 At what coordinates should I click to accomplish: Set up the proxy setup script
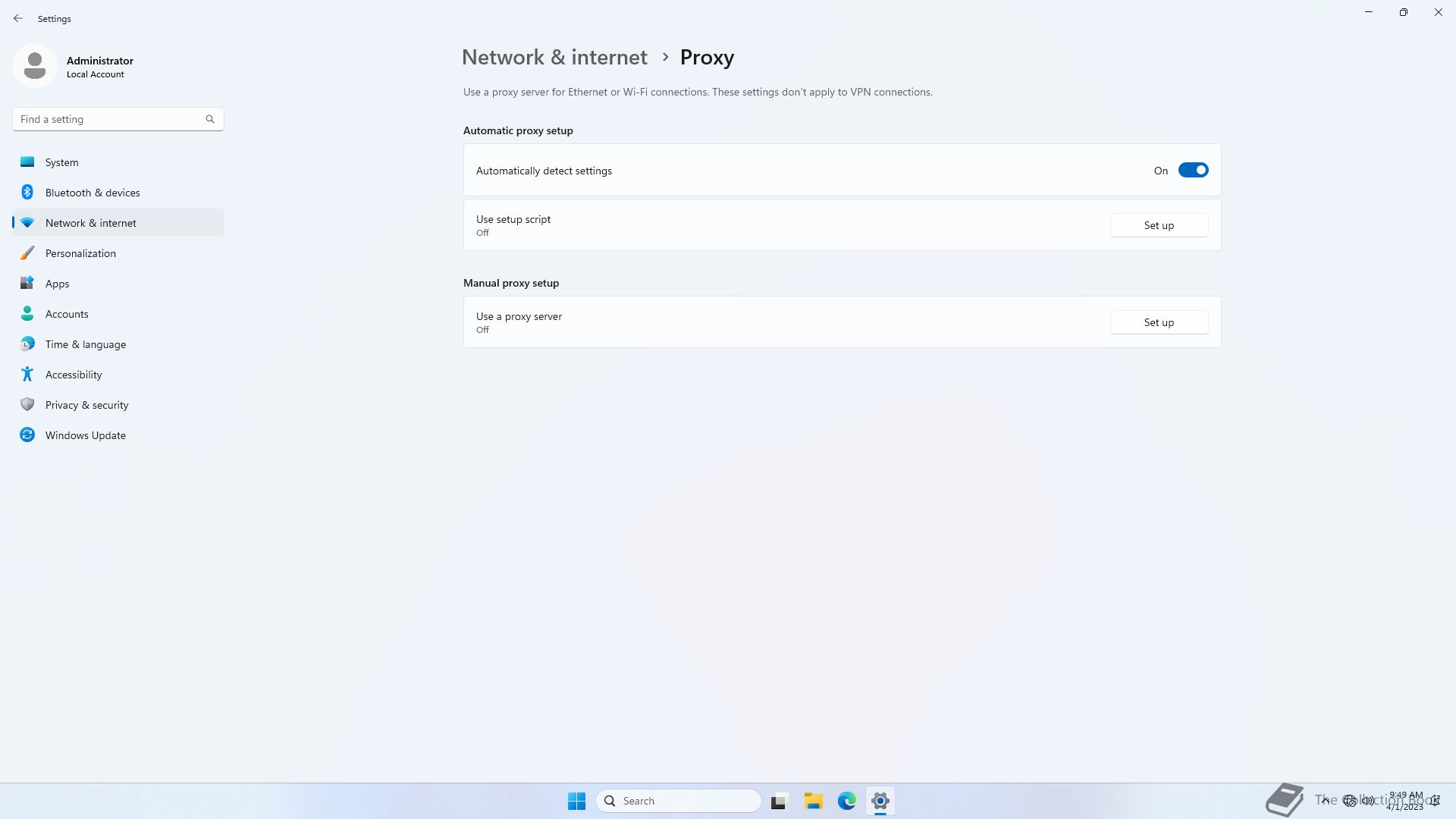pyautogui.click(x=1158, y=225)
